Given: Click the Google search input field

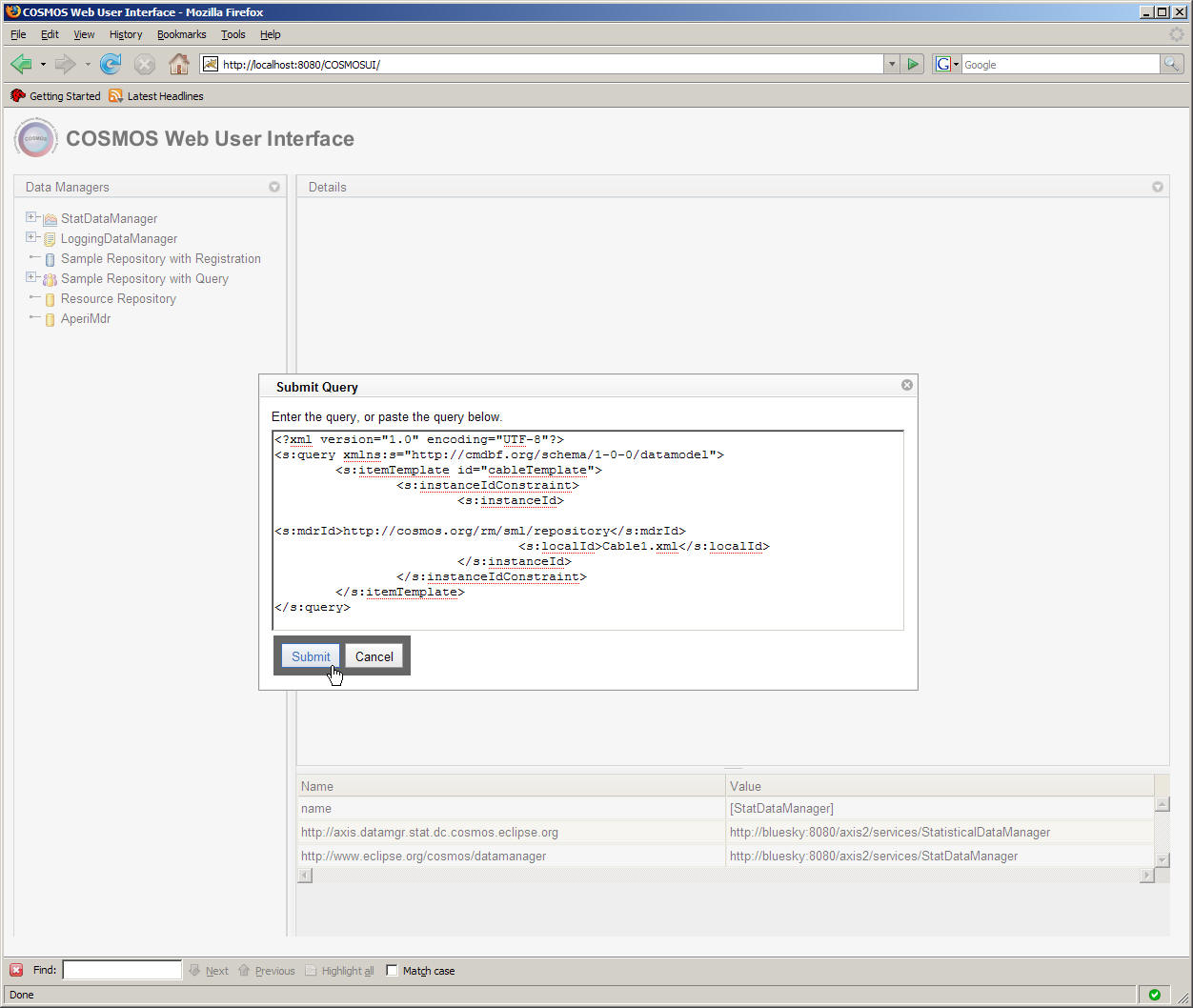Looking at the screenshot, I should (x=1061, y=64).
